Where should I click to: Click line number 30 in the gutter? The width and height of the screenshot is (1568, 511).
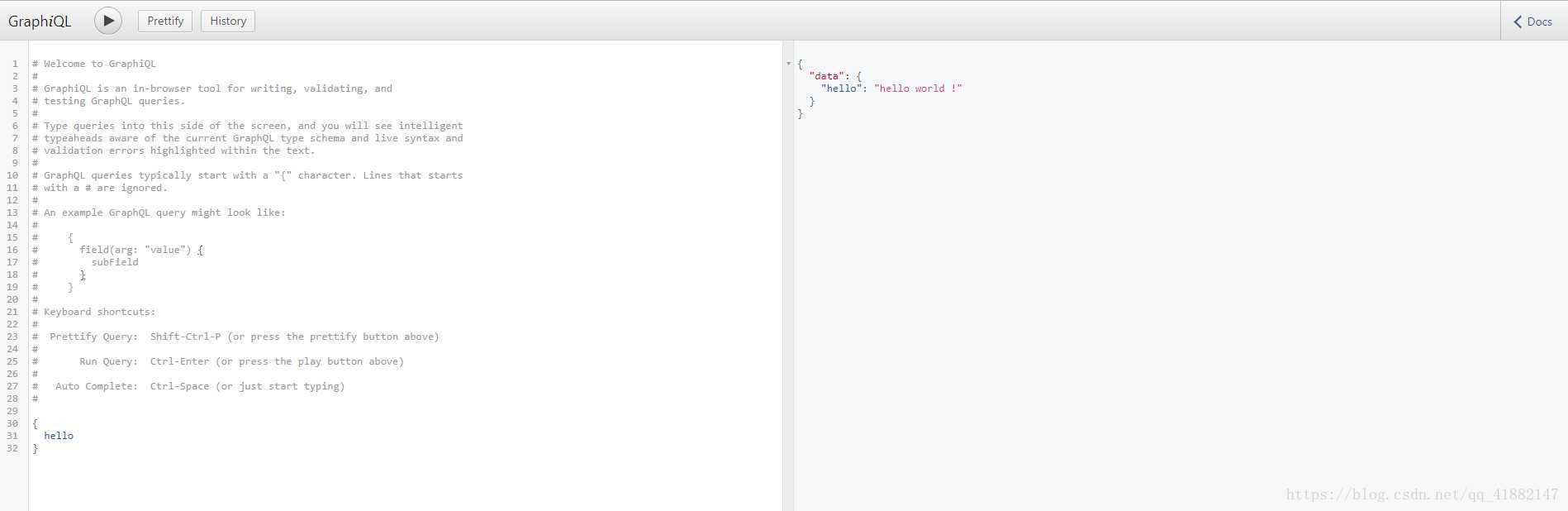coord(12,423)
